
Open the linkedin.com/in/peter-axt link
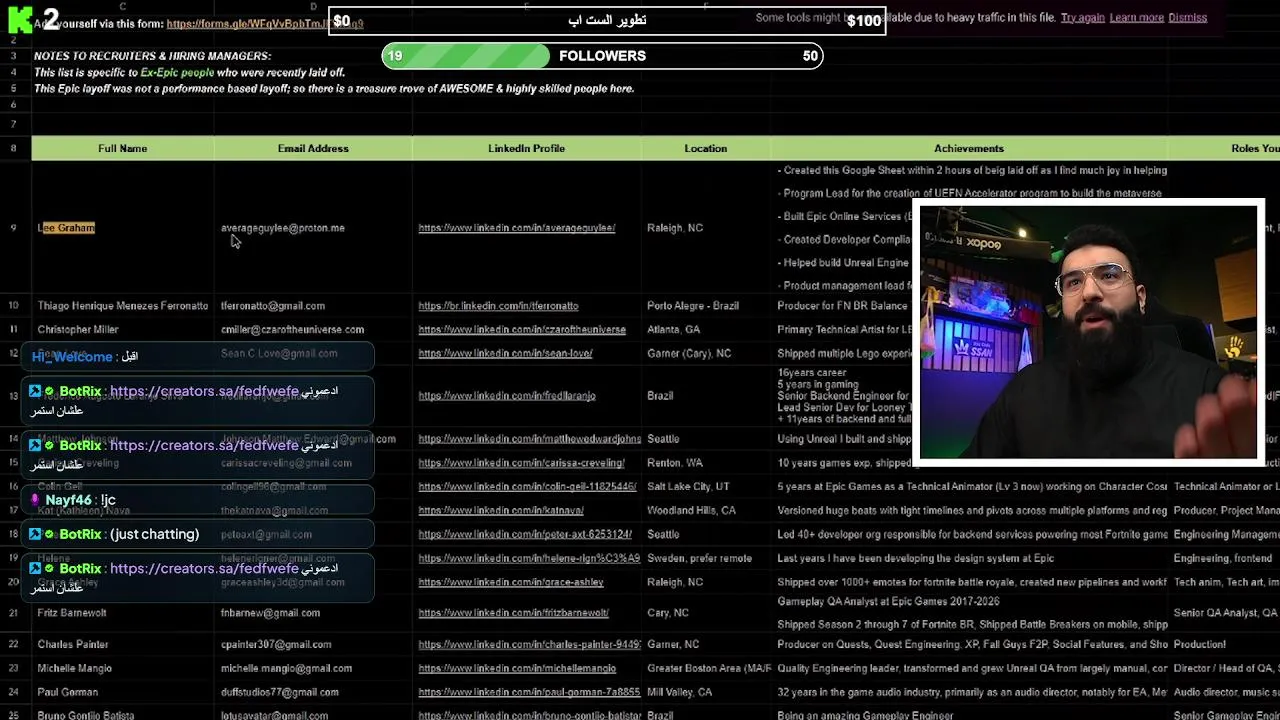click(524, 535)
